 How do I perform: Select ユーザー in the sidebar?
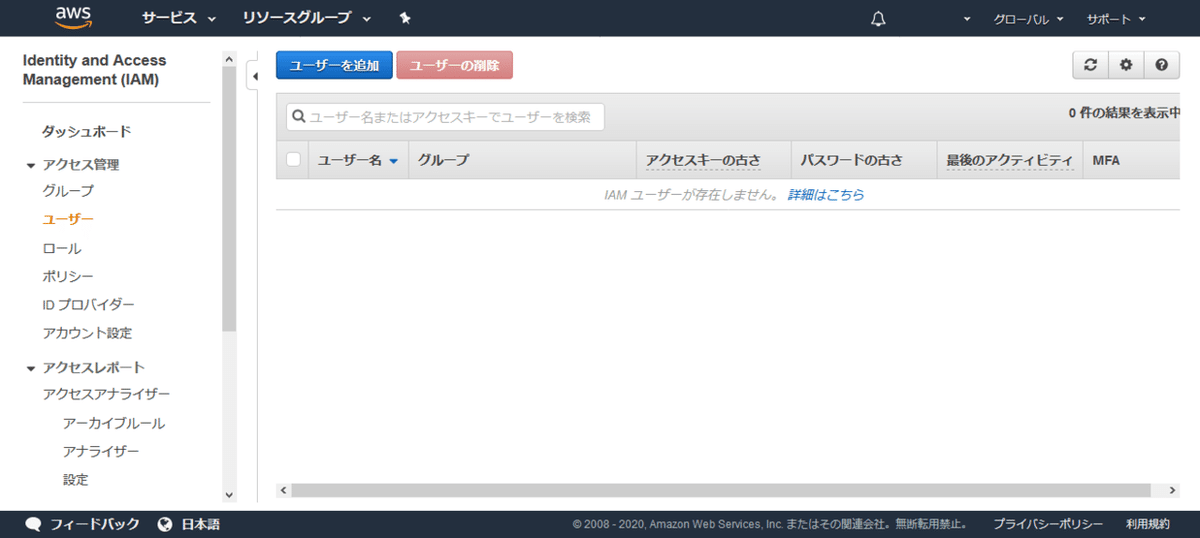pyautogui.click(x=68, y=218)
